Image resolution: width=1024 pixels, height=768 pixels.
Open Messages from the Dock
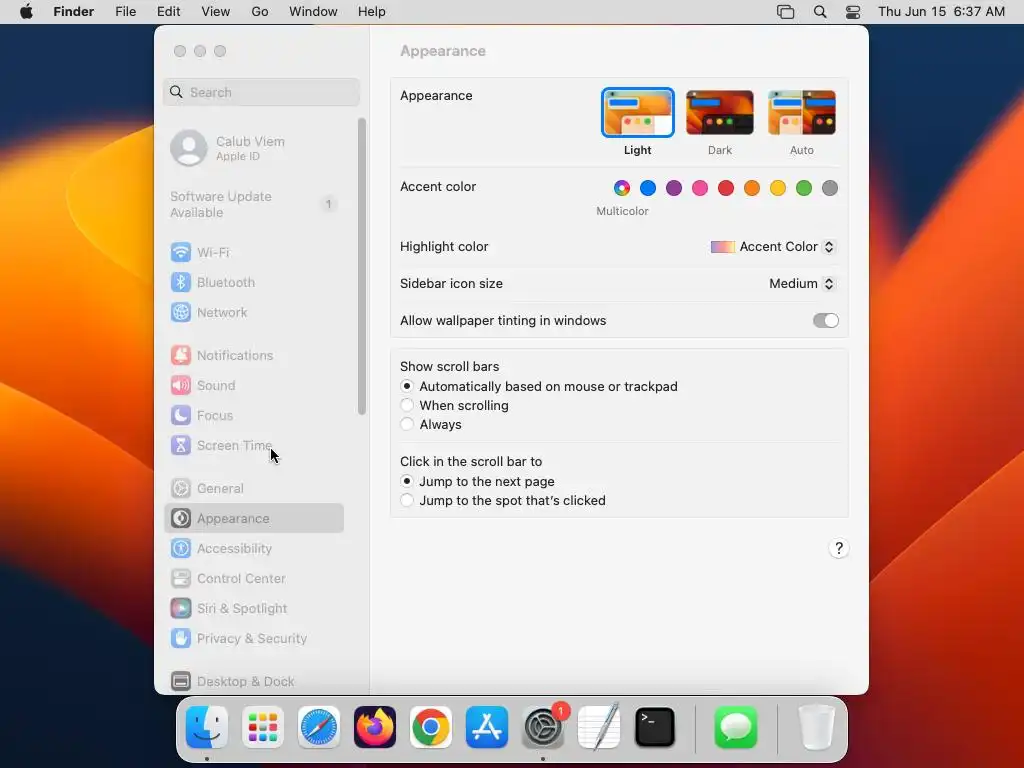pos(736,727)
